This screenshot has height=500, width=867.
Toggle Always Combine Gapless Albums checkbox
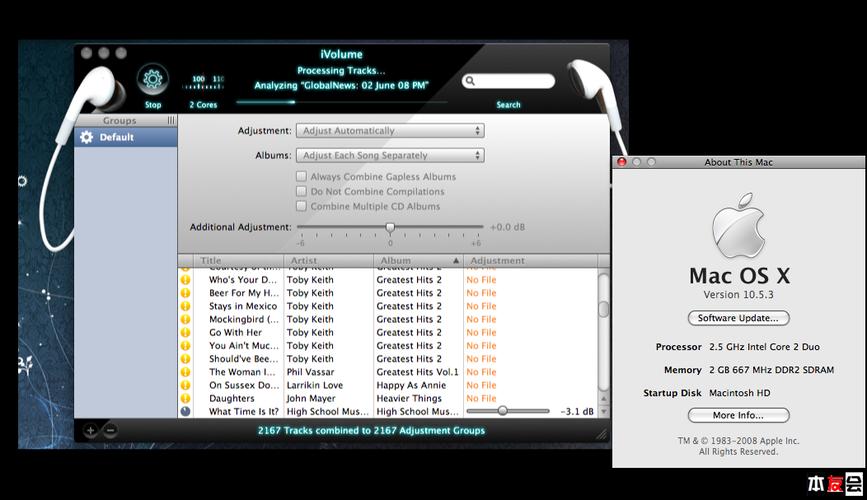[x=301, y=176]
